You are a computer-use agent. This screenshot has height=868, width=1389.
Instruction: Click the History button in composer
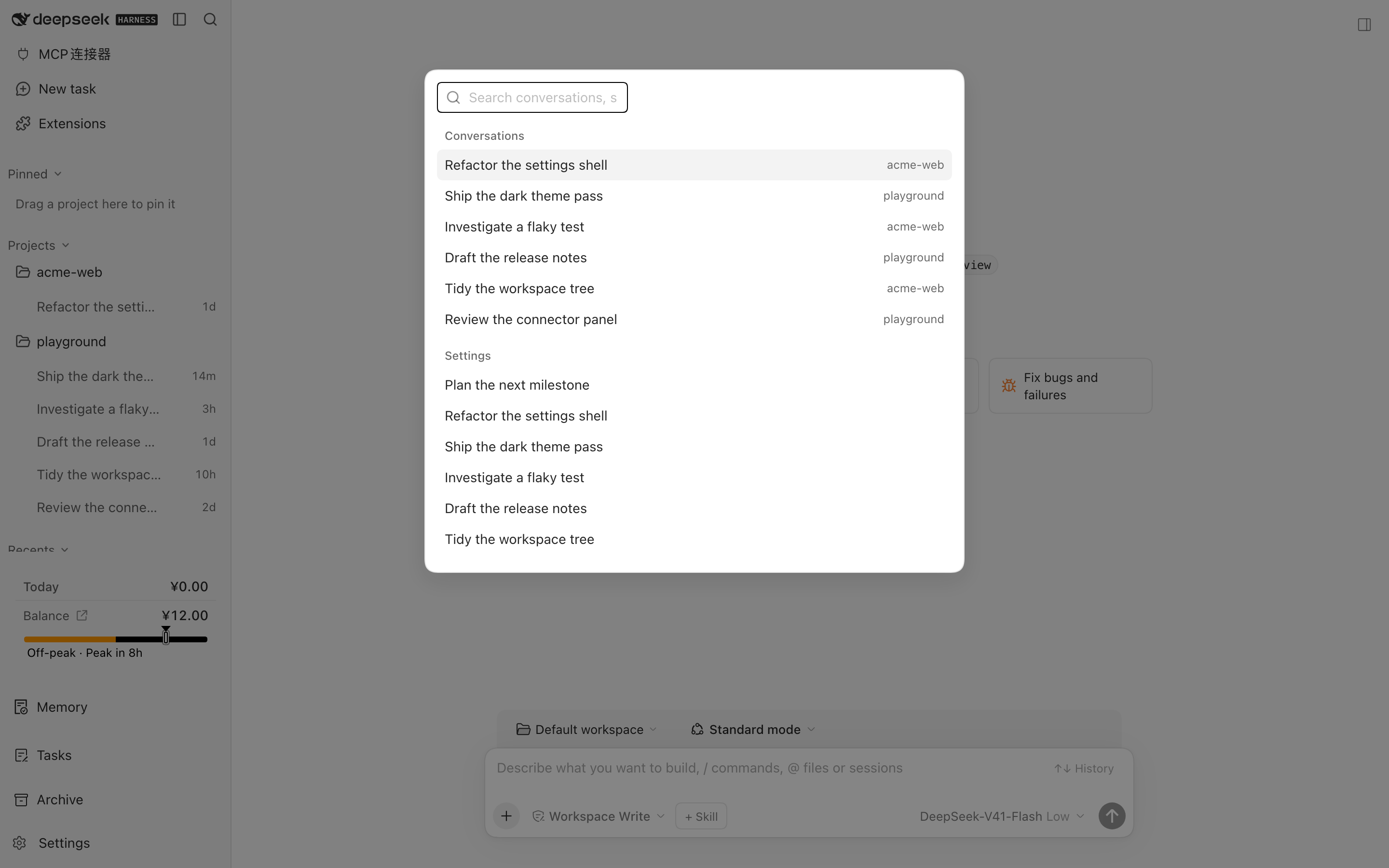point(1084,768)
